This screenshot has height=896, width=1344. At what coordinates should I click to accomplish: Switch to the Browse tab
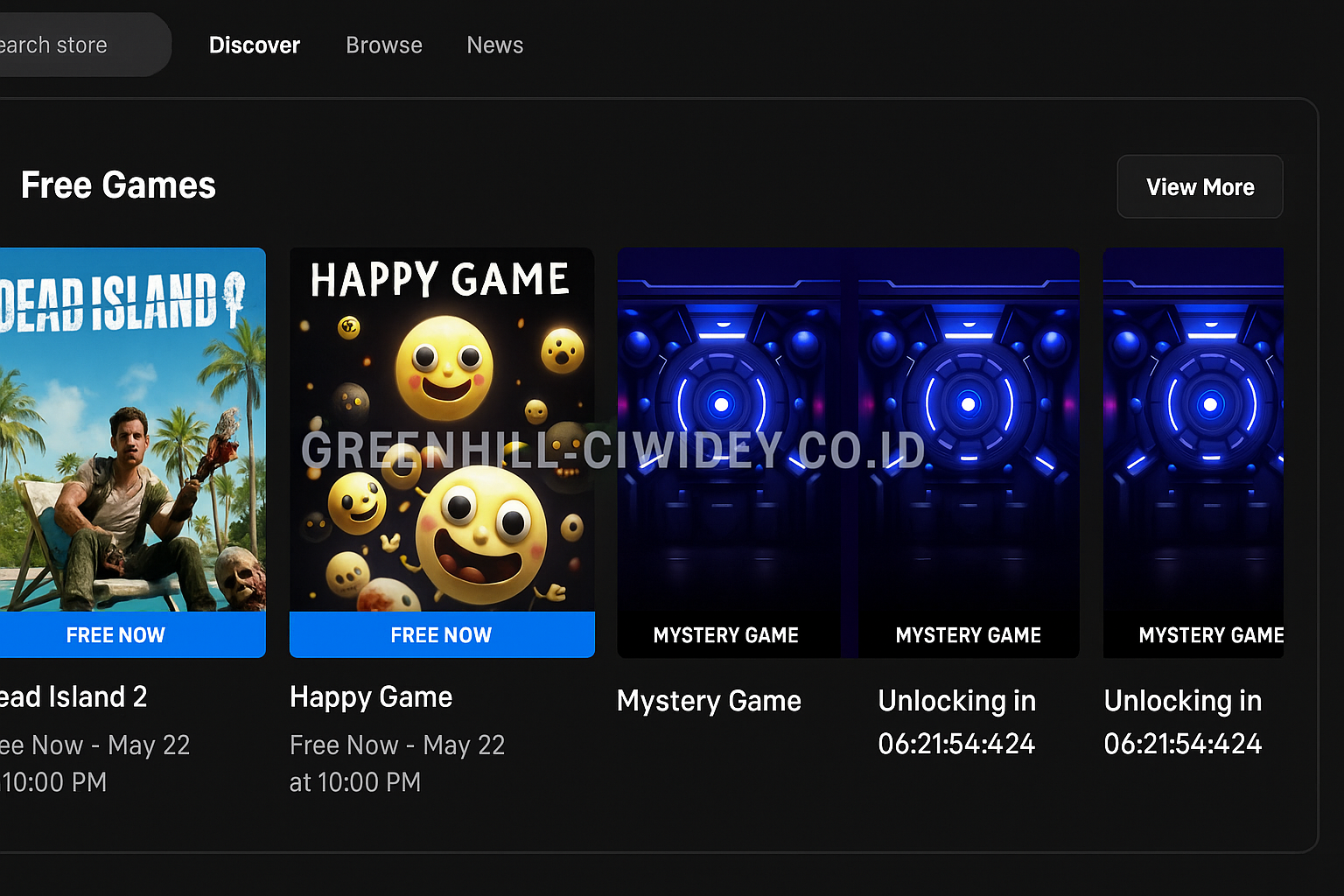tap(383, 45)
